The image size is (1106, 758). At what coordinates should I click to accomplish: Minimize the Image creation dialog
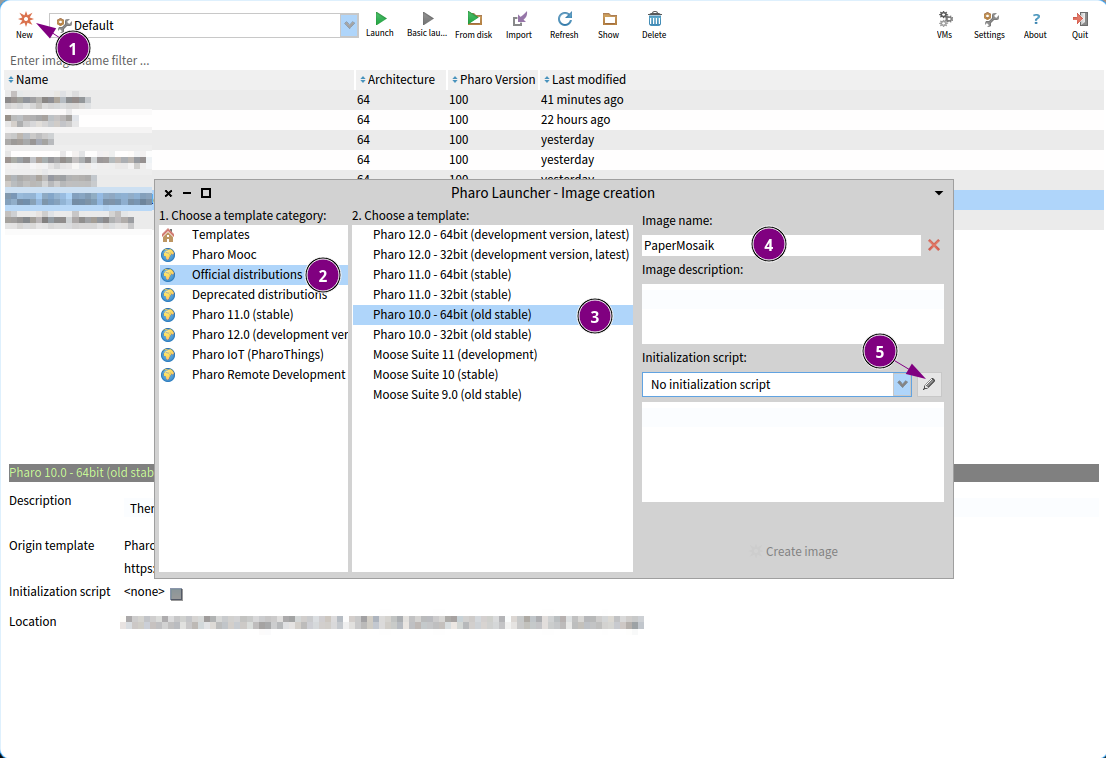point(187,193)
